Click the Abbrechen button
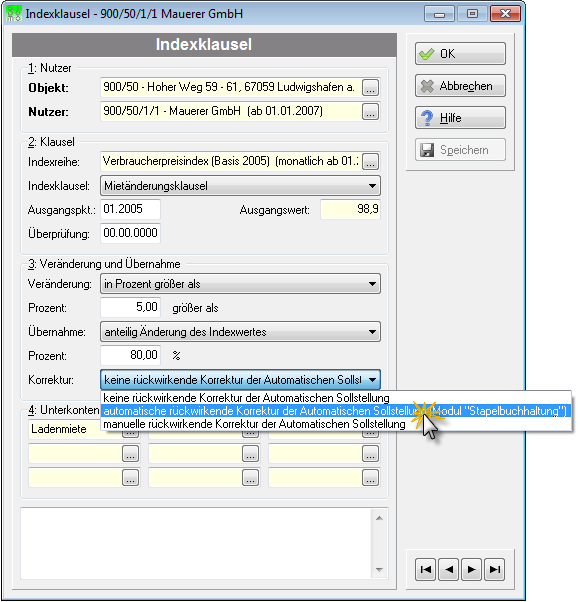Screen dimensions: 580x602 click(x=460, y=86)
